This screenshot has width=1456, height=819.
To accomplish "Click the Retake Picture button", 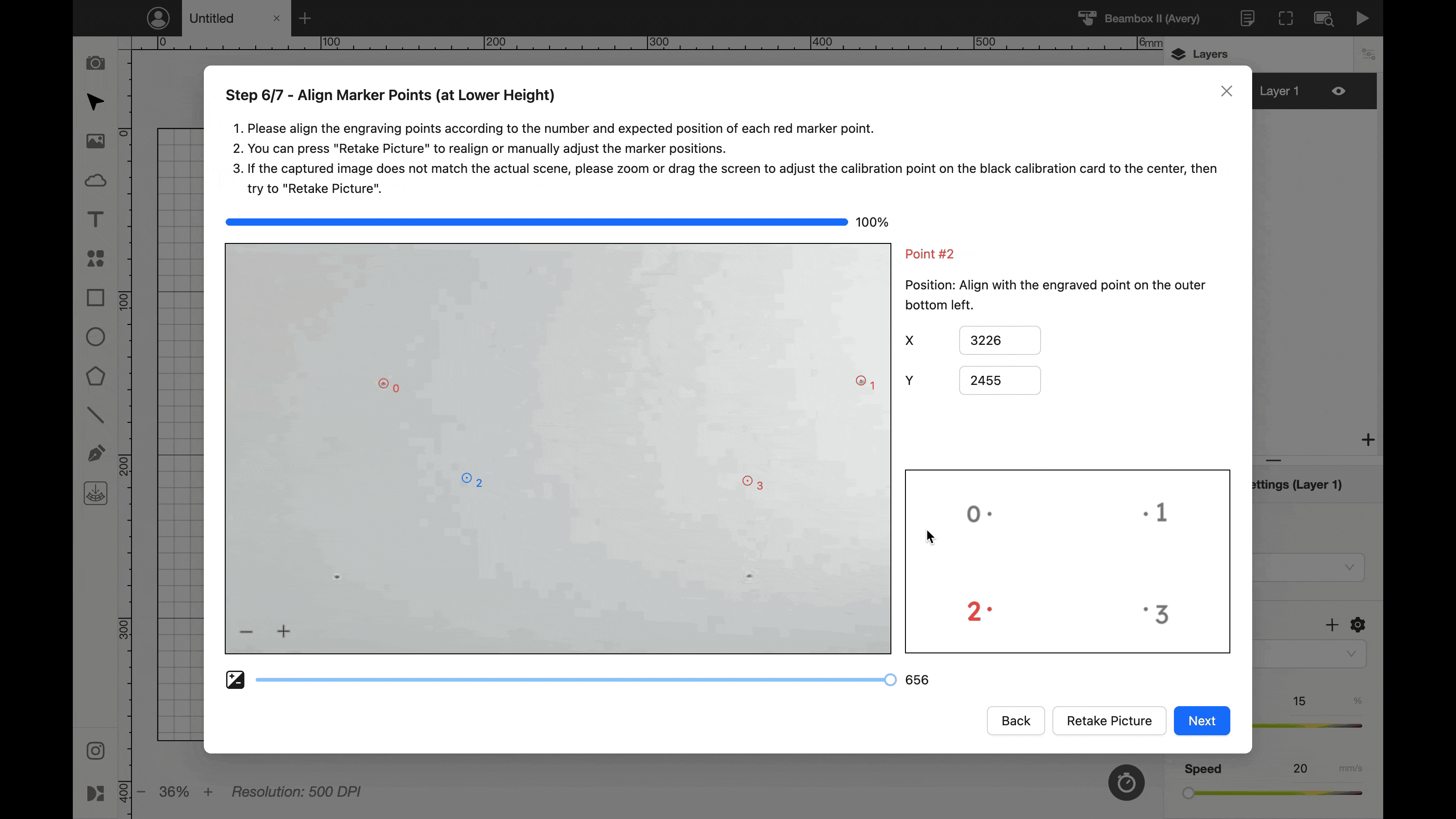I will point(1109,721).
